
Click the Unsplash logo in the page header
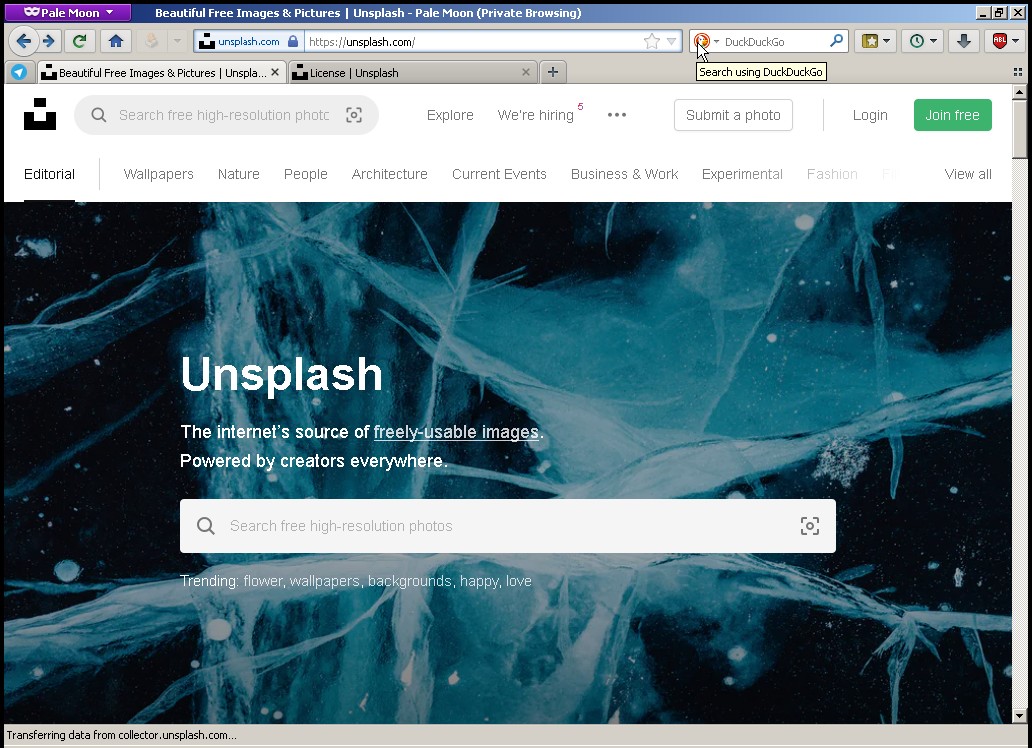tap(39, 115)
